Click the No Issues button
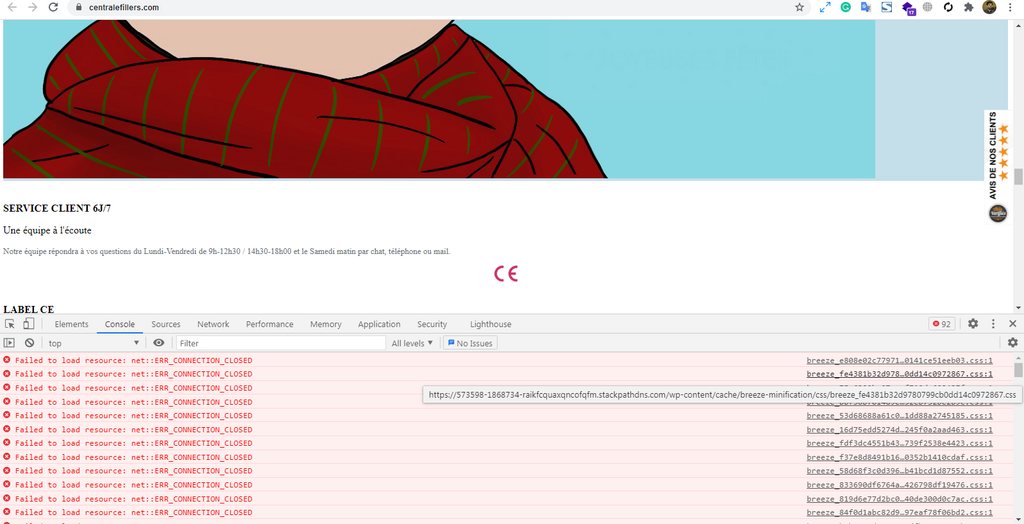 coord(470,343)
